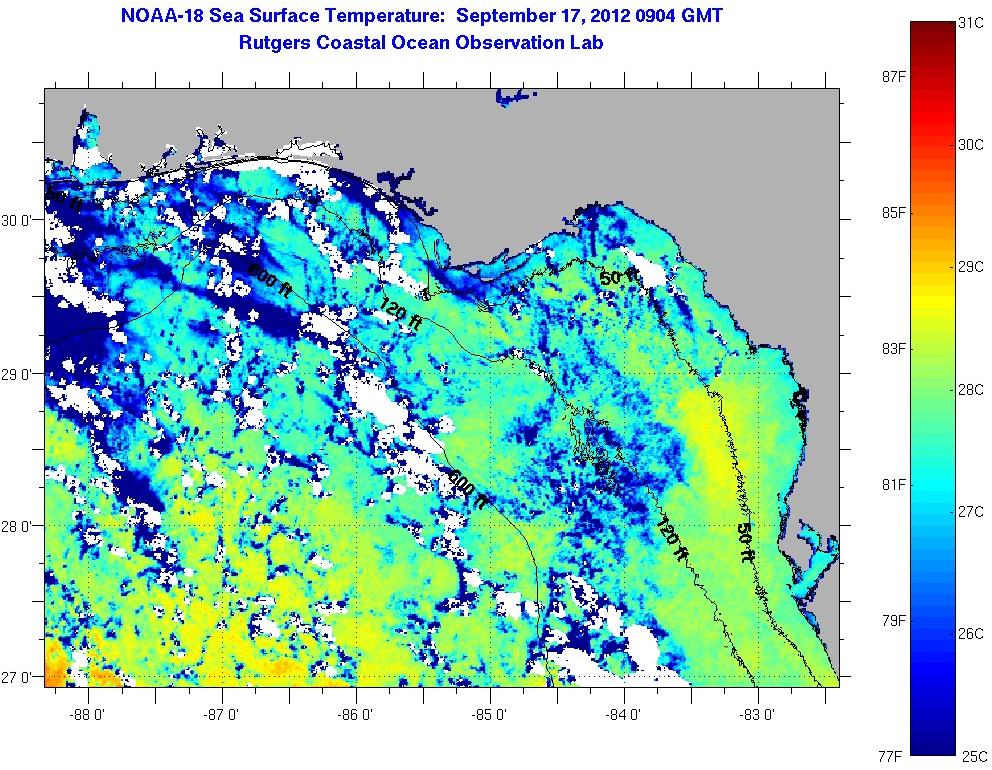The height and width of the screenshot is (770, 992).
Task: Click the -88 0' longitude axis label
Action: click(x=89, y=715)
